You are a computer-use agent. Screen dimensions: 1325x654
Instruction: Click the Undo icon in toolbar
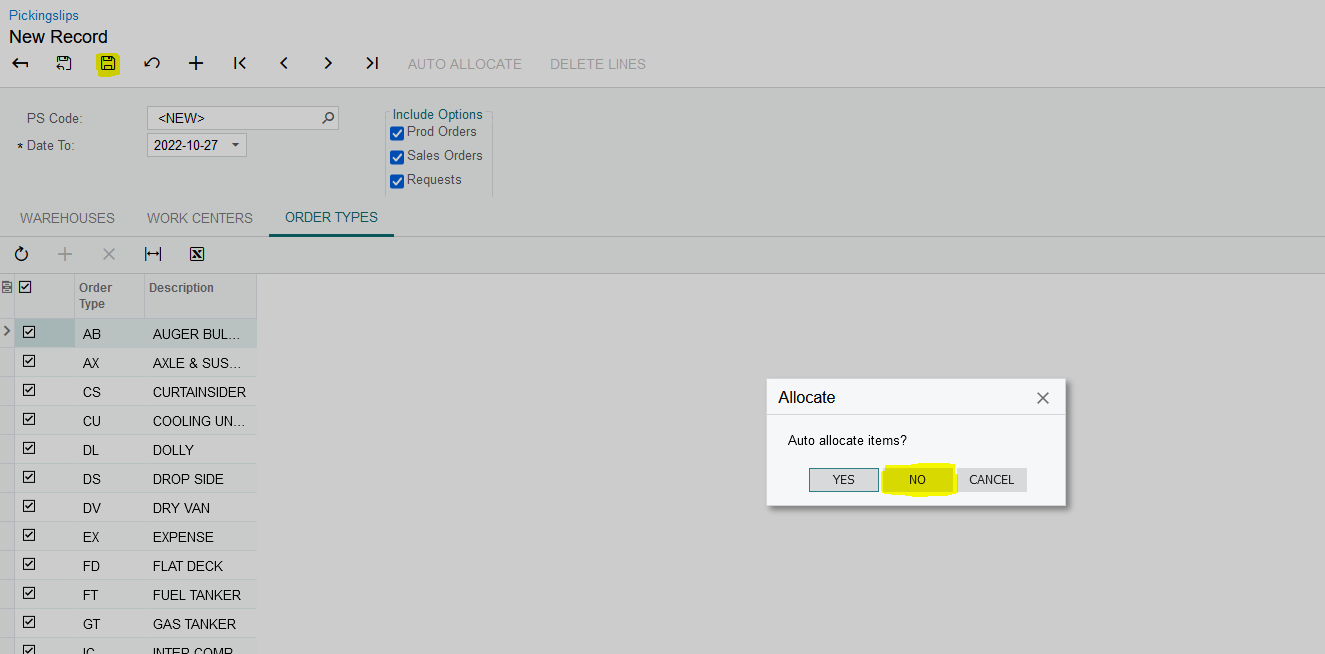[x=152, y=64]
